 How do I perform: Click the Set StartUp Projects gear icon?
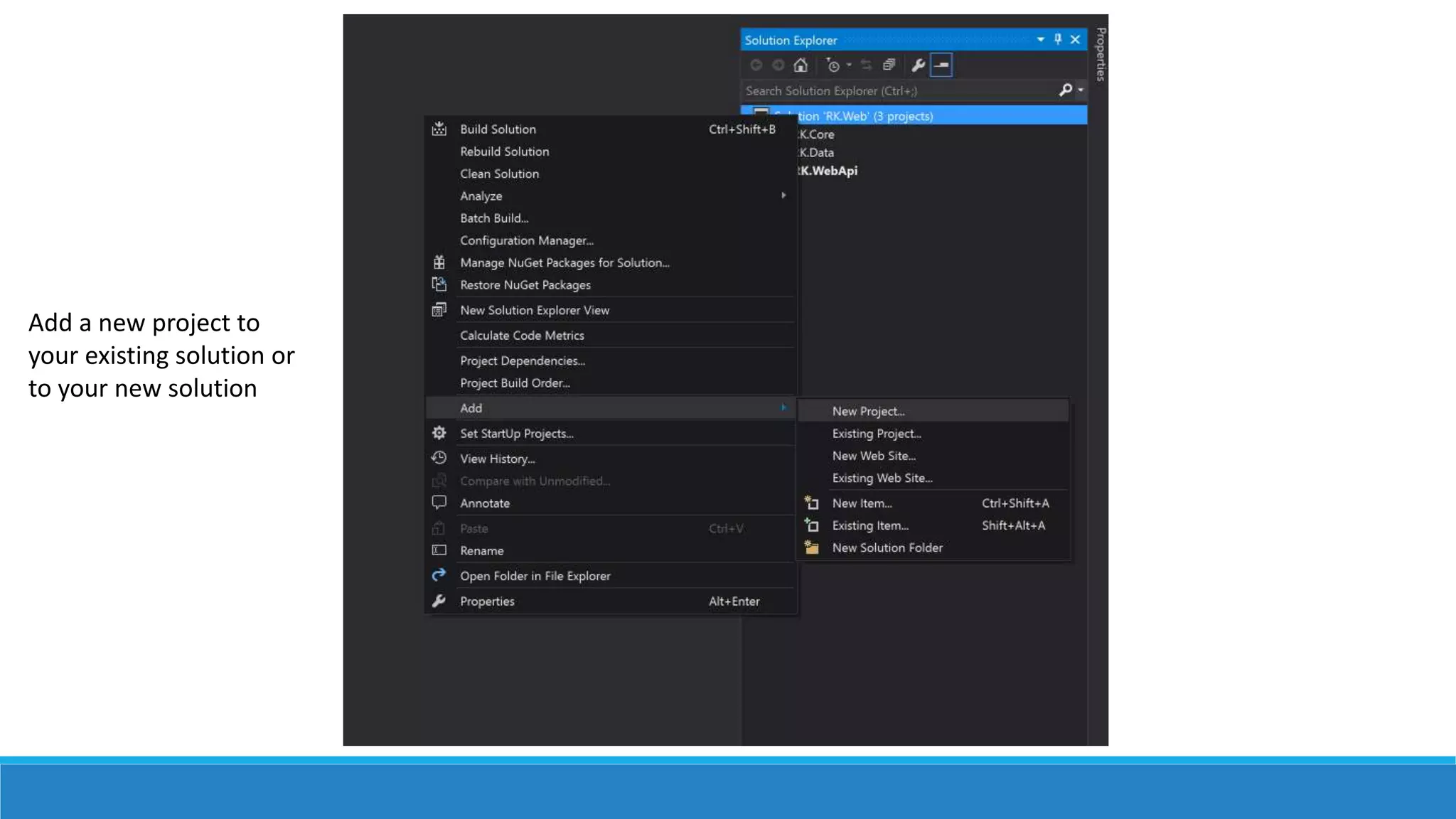coord(439,433)
